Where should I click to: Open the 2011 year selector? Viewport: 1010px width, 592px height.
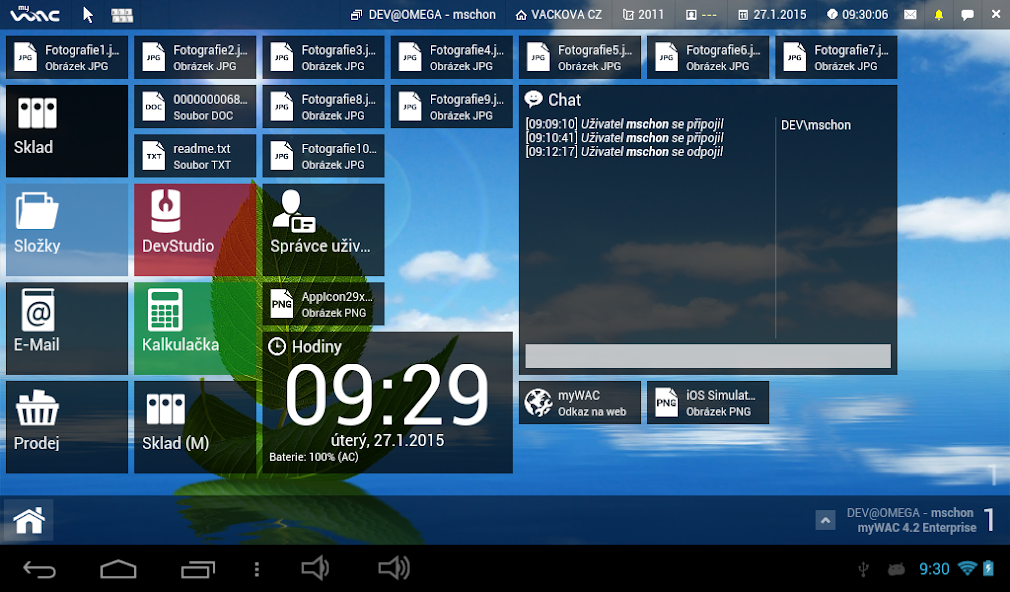[643, 15]
